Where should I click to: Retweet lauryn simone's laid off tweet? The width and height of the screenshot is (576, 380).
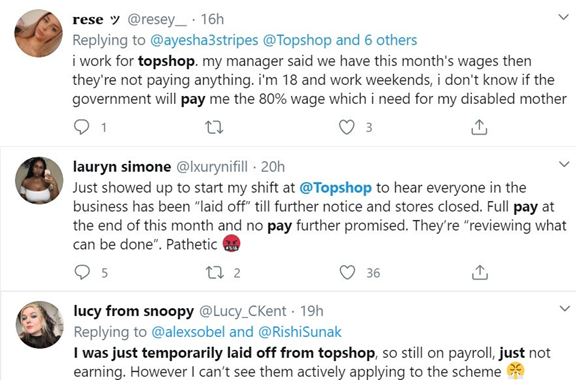(215, 273)
